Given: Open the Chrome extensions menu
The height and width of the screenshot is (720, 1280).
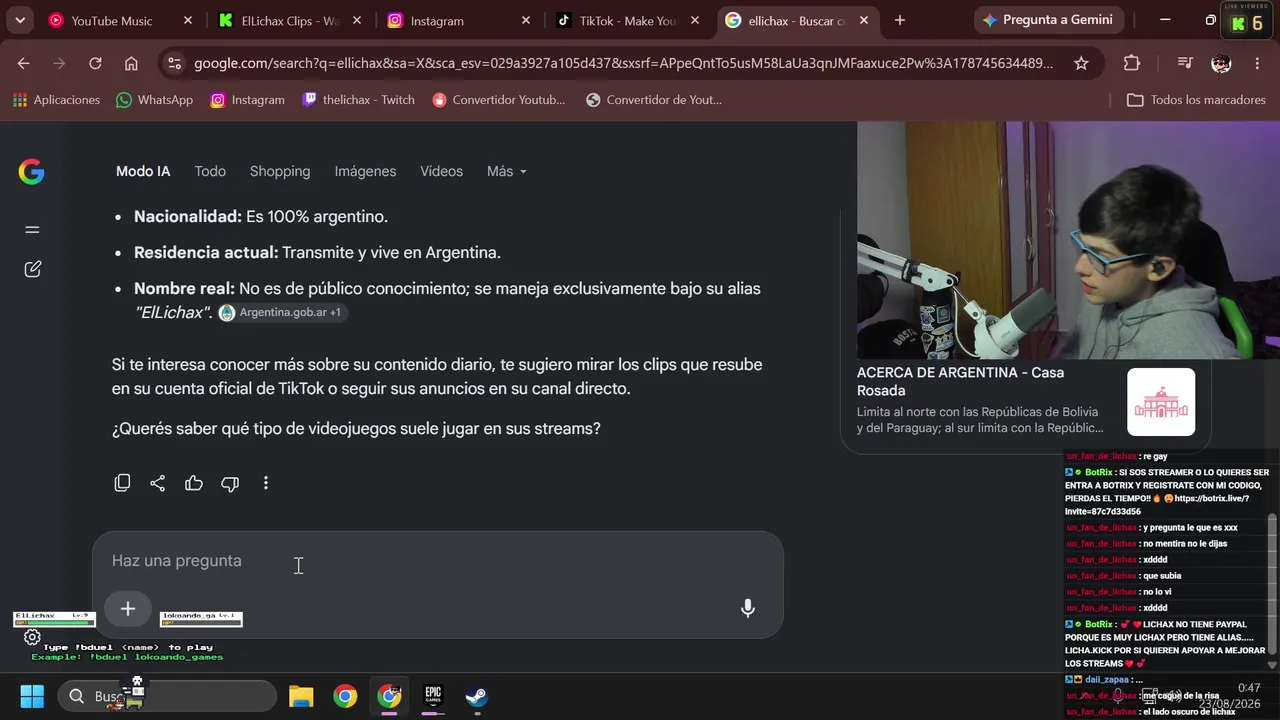Looking at the screenshot, I should click(1132, 63).
